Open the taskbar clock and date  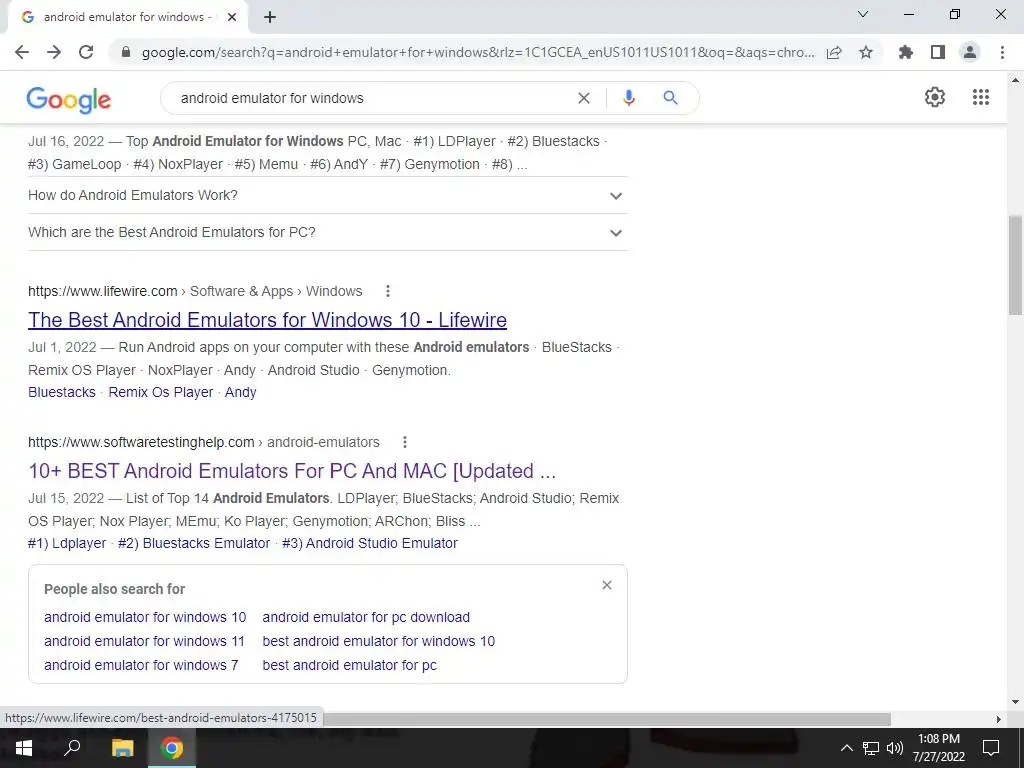coord(938,748)
